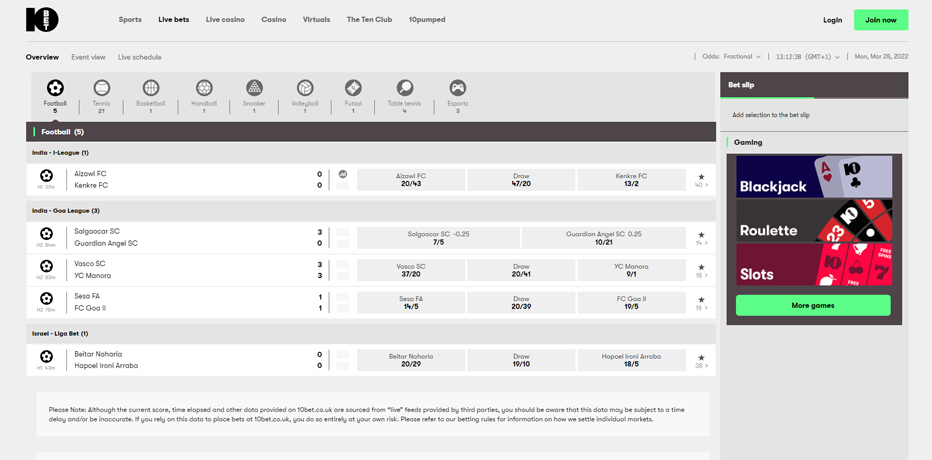This screenshot has height=460, width=932.
Task: Switch to Event view tab
Action: 88,57
